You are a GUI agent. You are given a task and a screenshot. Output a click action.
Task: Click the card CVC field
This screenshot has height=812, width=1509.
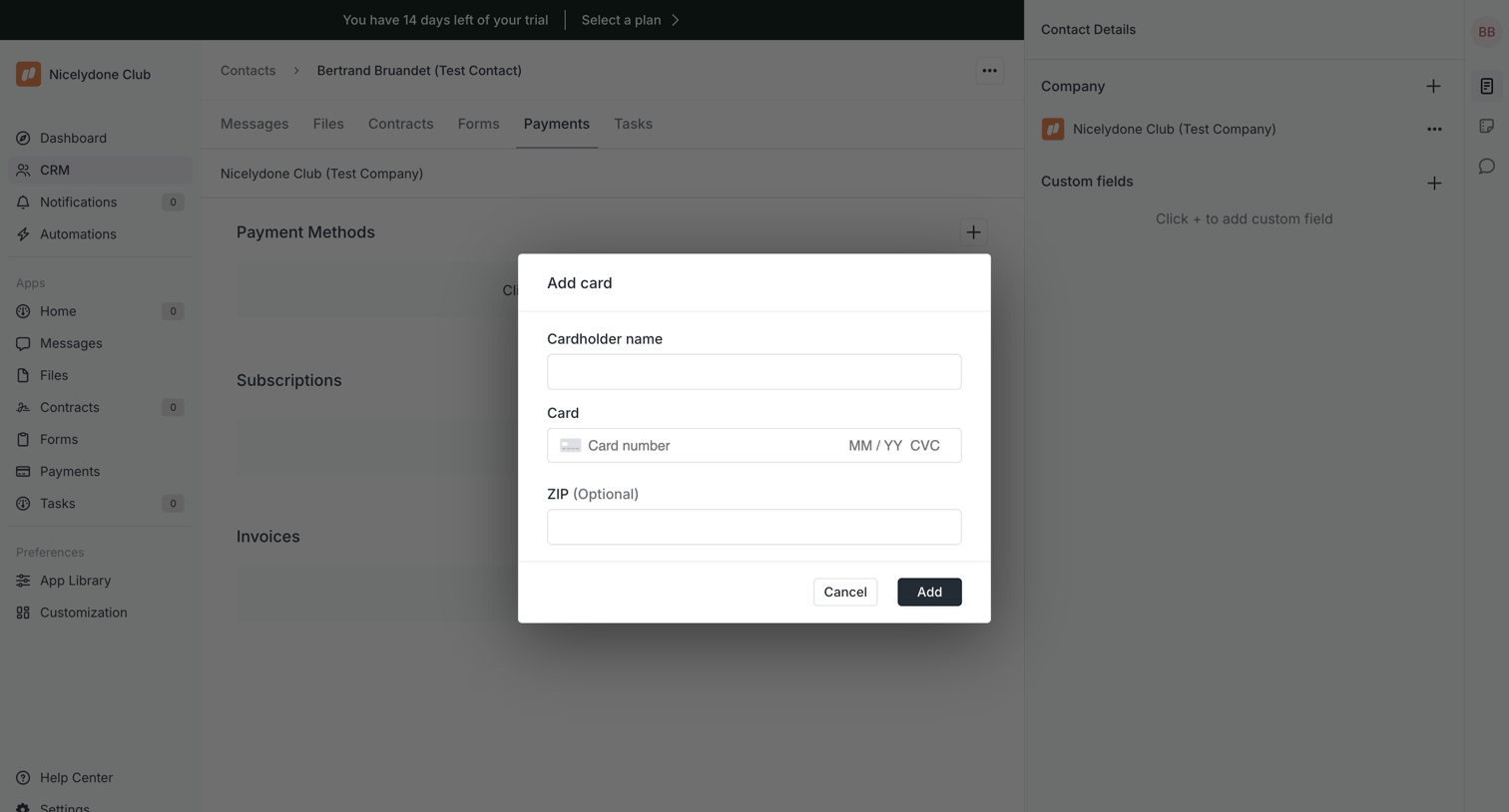925,446
